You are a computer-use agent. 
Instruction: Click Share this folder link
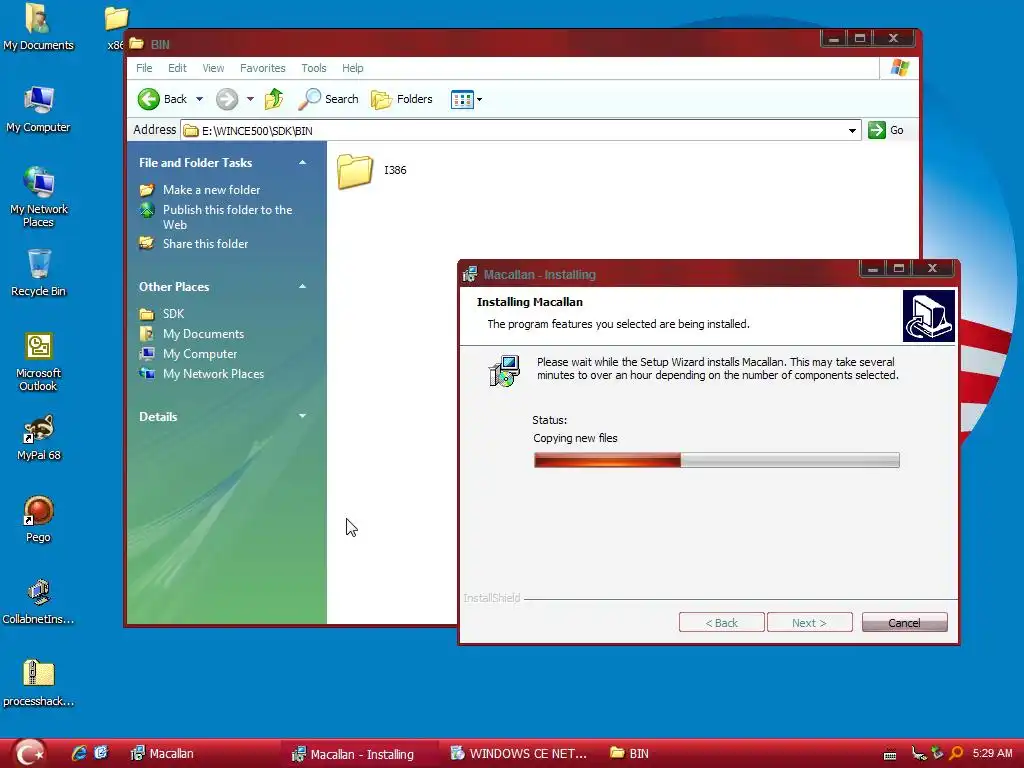coord(206,244)
